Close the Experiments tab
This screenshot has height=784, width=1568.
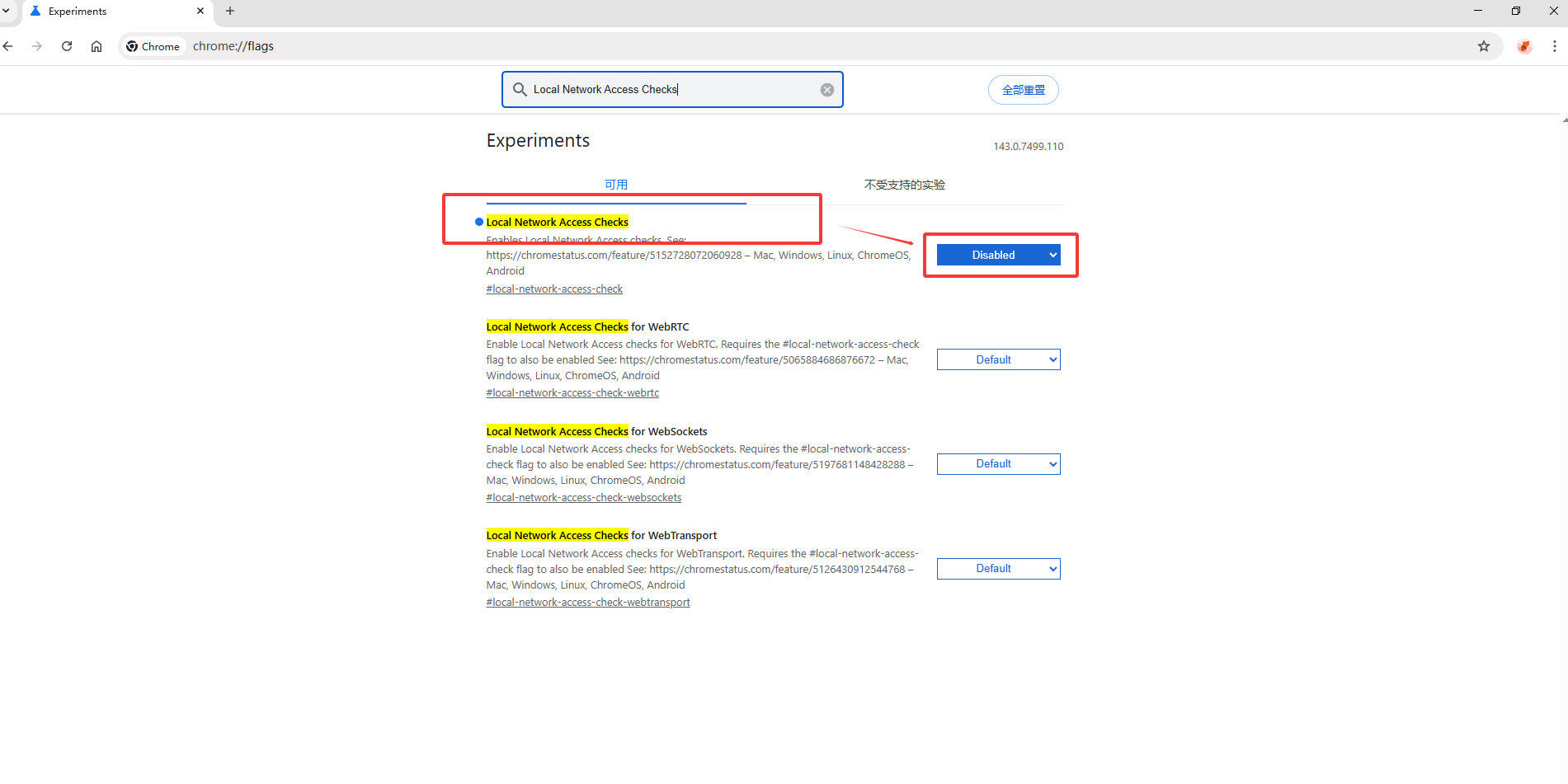pos(200,11)
